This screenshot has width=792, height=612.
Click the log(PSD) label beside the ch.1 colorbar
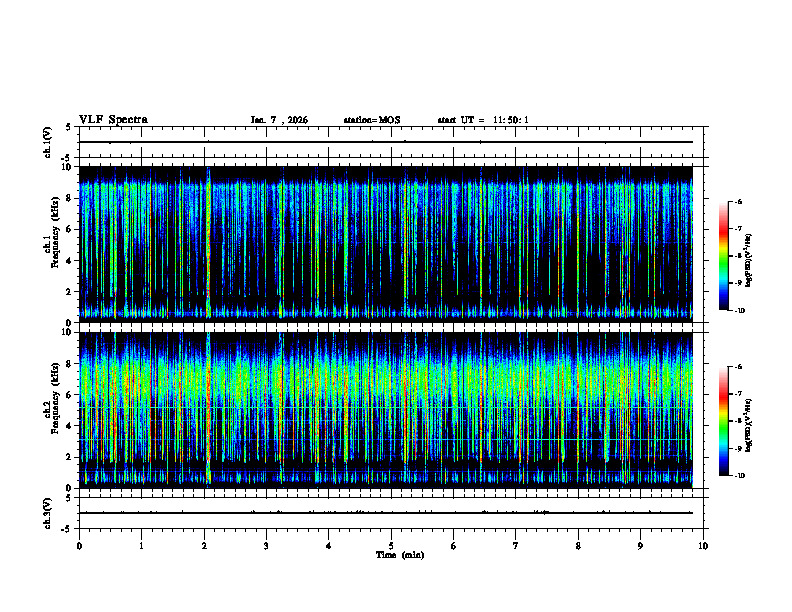click(x=749, y=261)
